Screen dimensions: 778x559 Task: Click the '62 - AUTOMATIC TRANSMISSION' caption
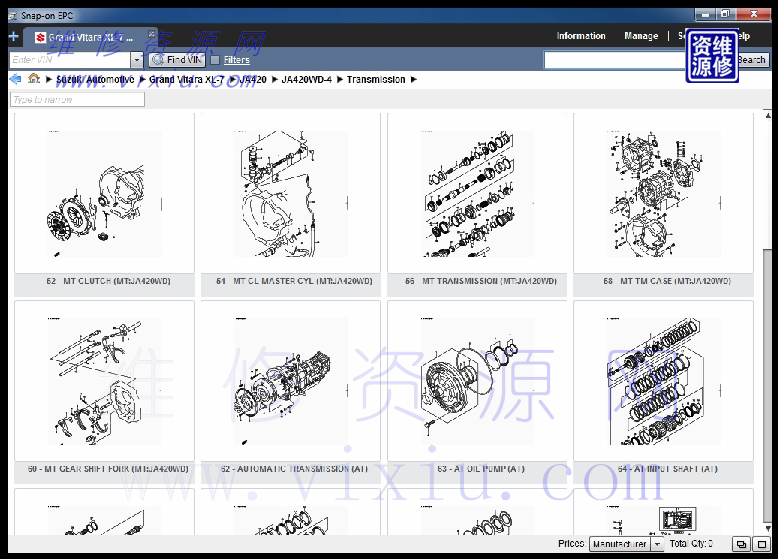(294, 469)
